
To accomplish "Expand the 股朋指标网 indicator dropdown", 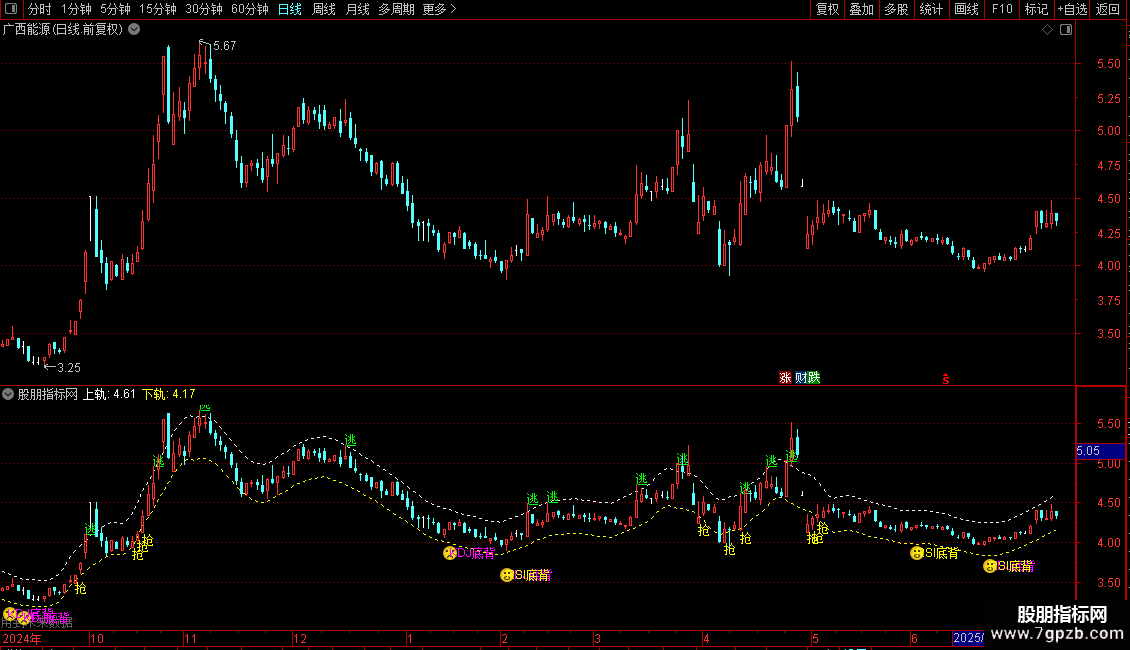I will coord(8,394).
